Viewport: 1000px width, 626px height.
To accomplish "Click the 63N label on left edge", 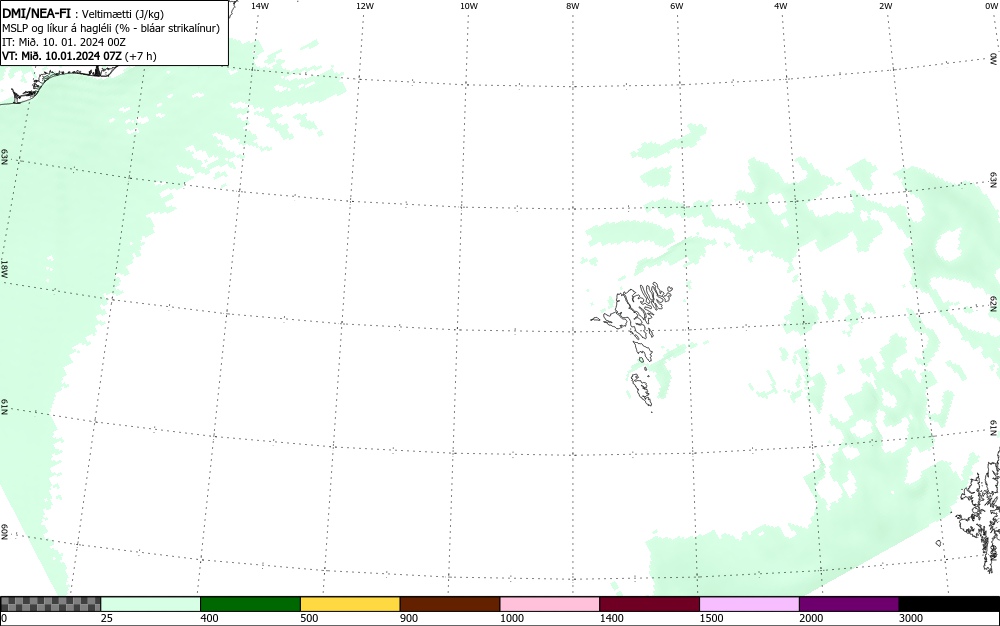I will (x=4, y=157).
